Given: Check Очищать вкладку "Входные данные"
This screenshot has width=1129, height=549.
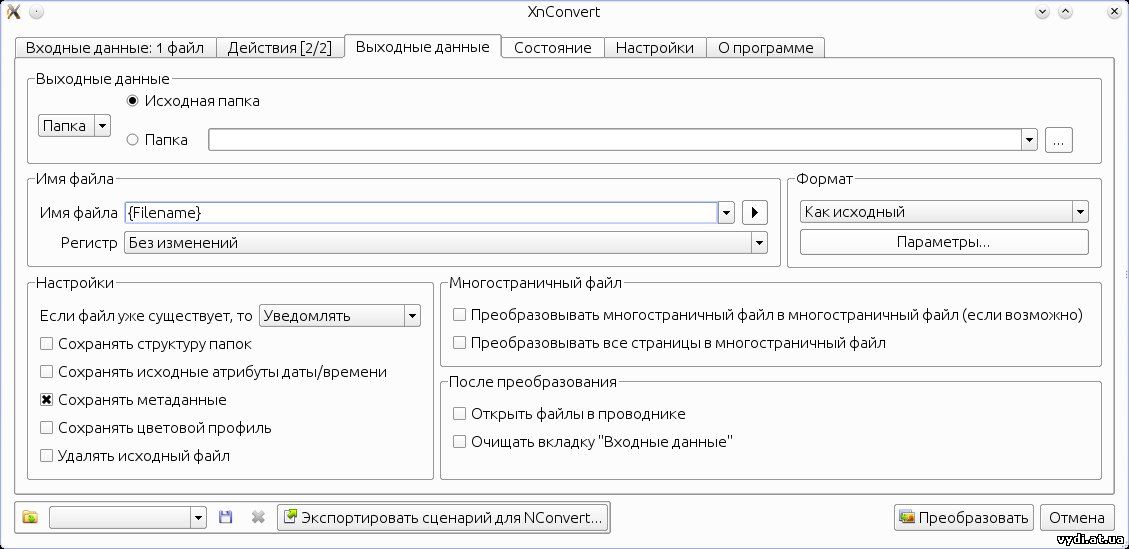Looking at the screenshot, I should (x=459, y=442).
